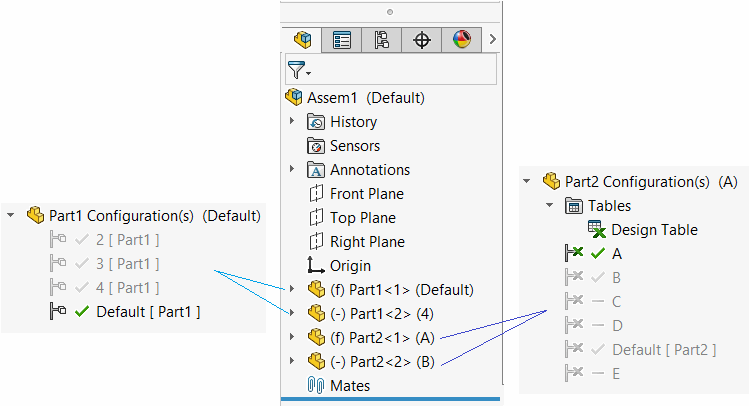Expand the History folder
The height and width of the screenshot is (406, 749).
292,121
